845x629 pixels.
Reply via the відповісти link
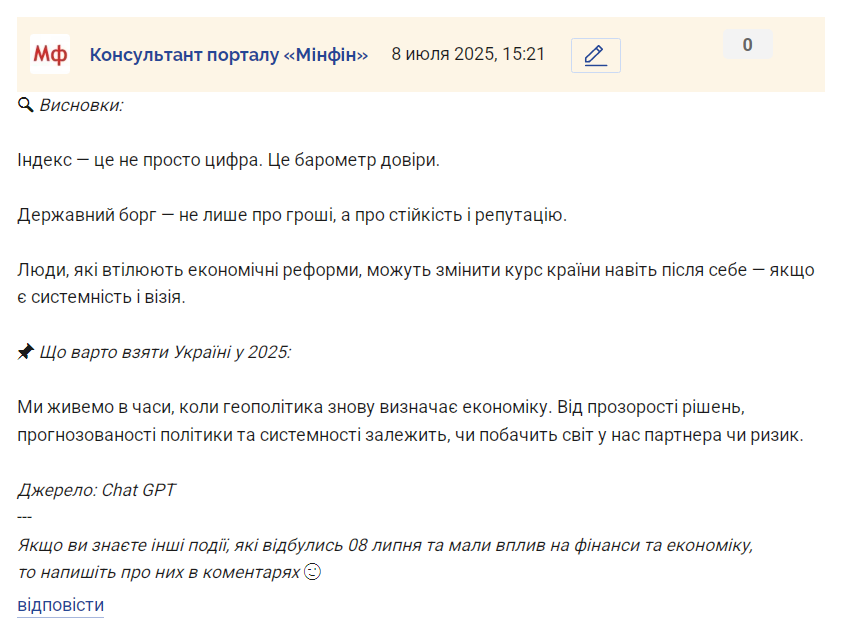point(60,605)
